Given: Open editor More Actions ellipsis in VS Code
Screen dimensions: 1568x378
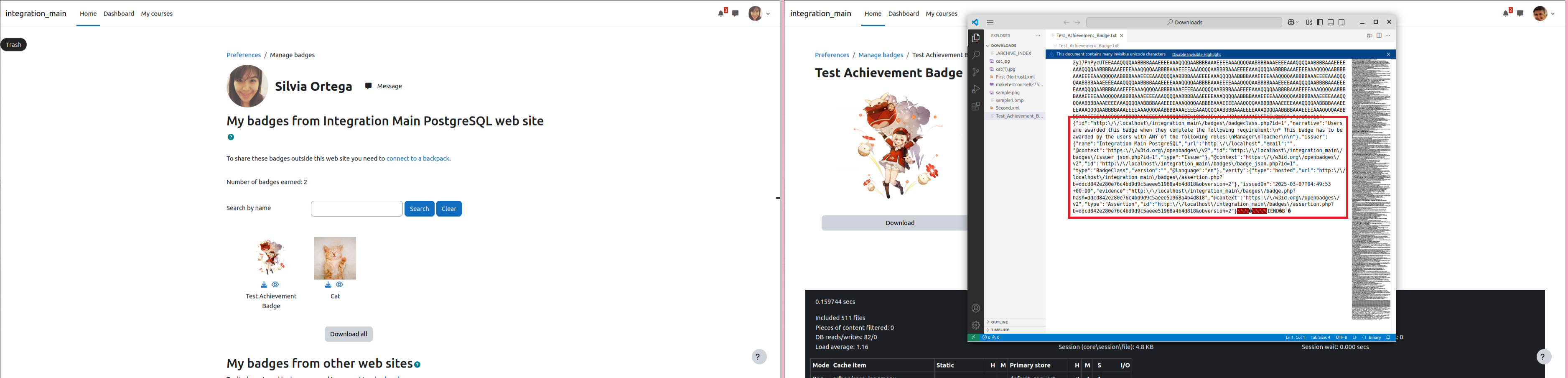Looking at the screenshot, I should click(1388, 36).
